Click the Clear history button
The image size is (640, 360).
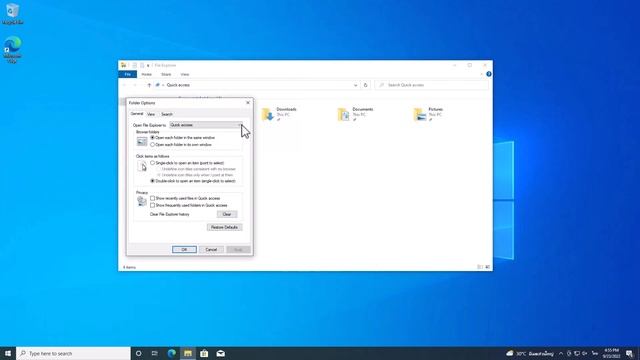click(x=227, y=214)
